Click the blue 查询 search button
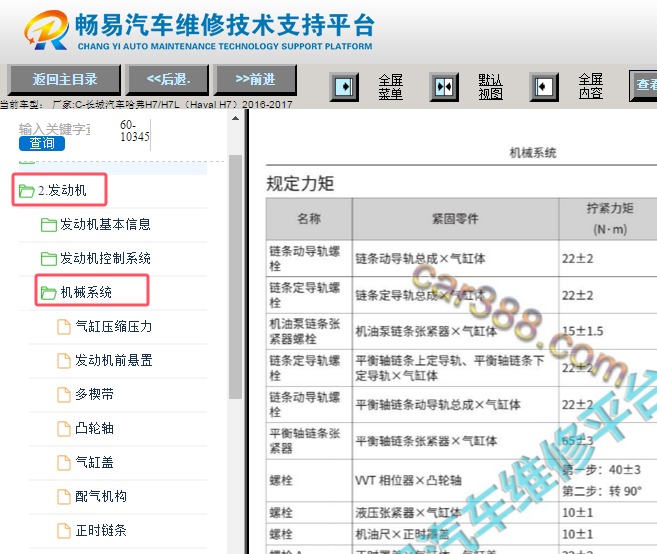Viewport: 657px width, 554px height. click(42, 143)
